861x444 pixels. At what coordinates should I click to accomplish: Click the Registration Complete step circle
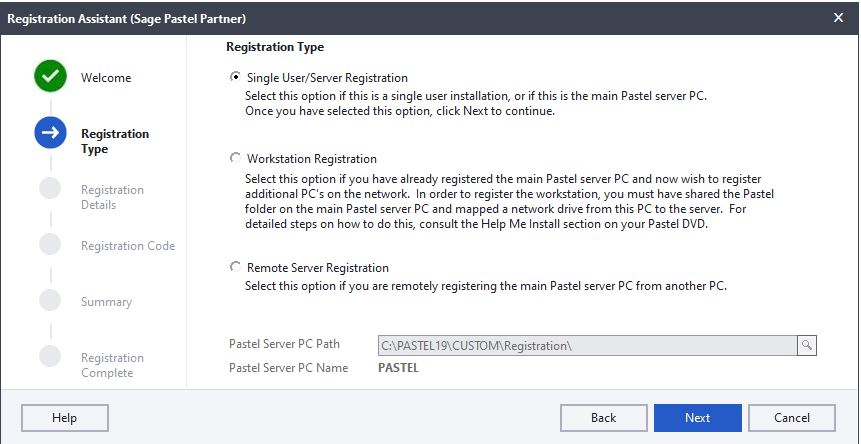(50, 356)
